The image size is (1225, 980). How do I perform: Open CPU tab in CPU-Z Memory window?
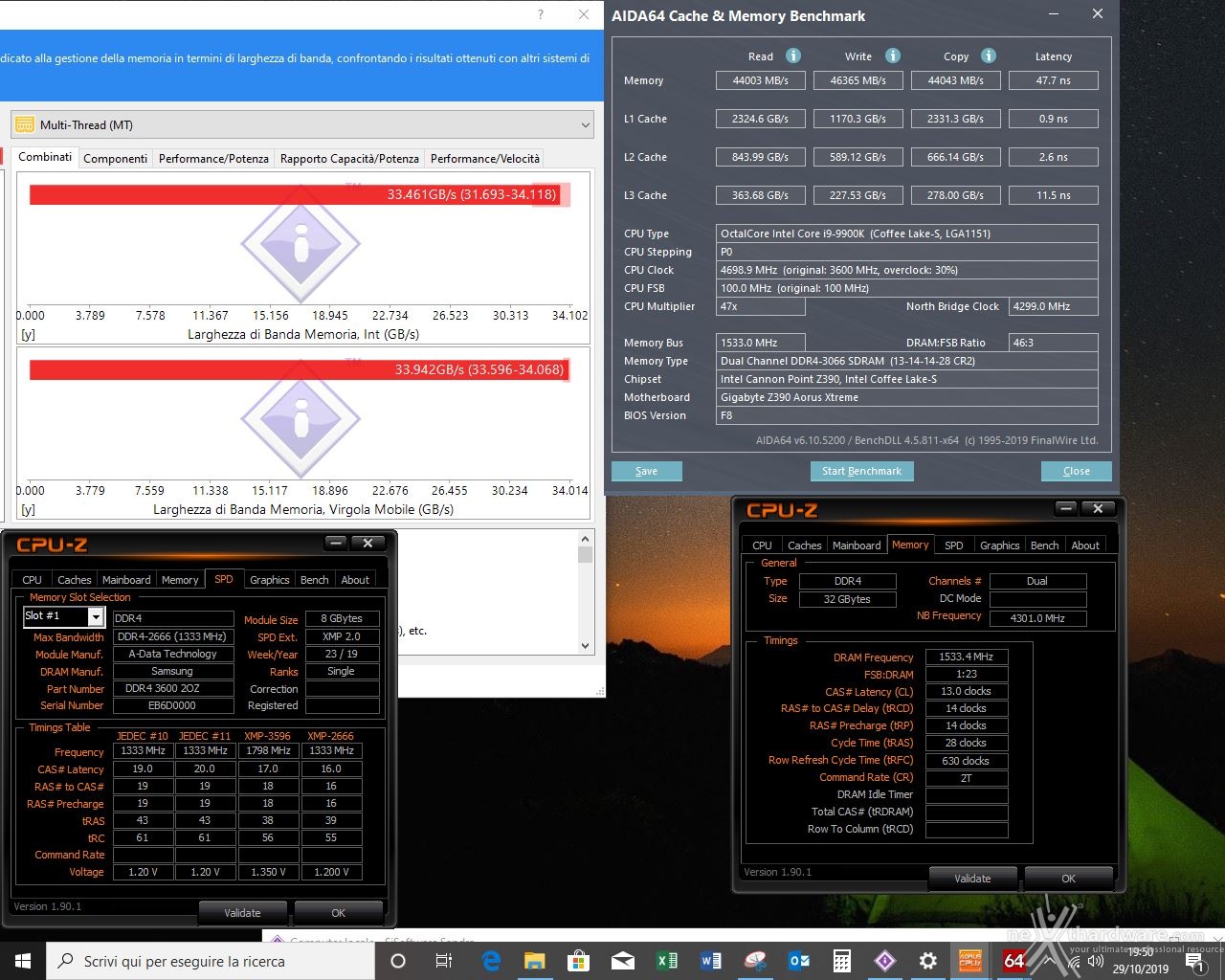(762, 546)
